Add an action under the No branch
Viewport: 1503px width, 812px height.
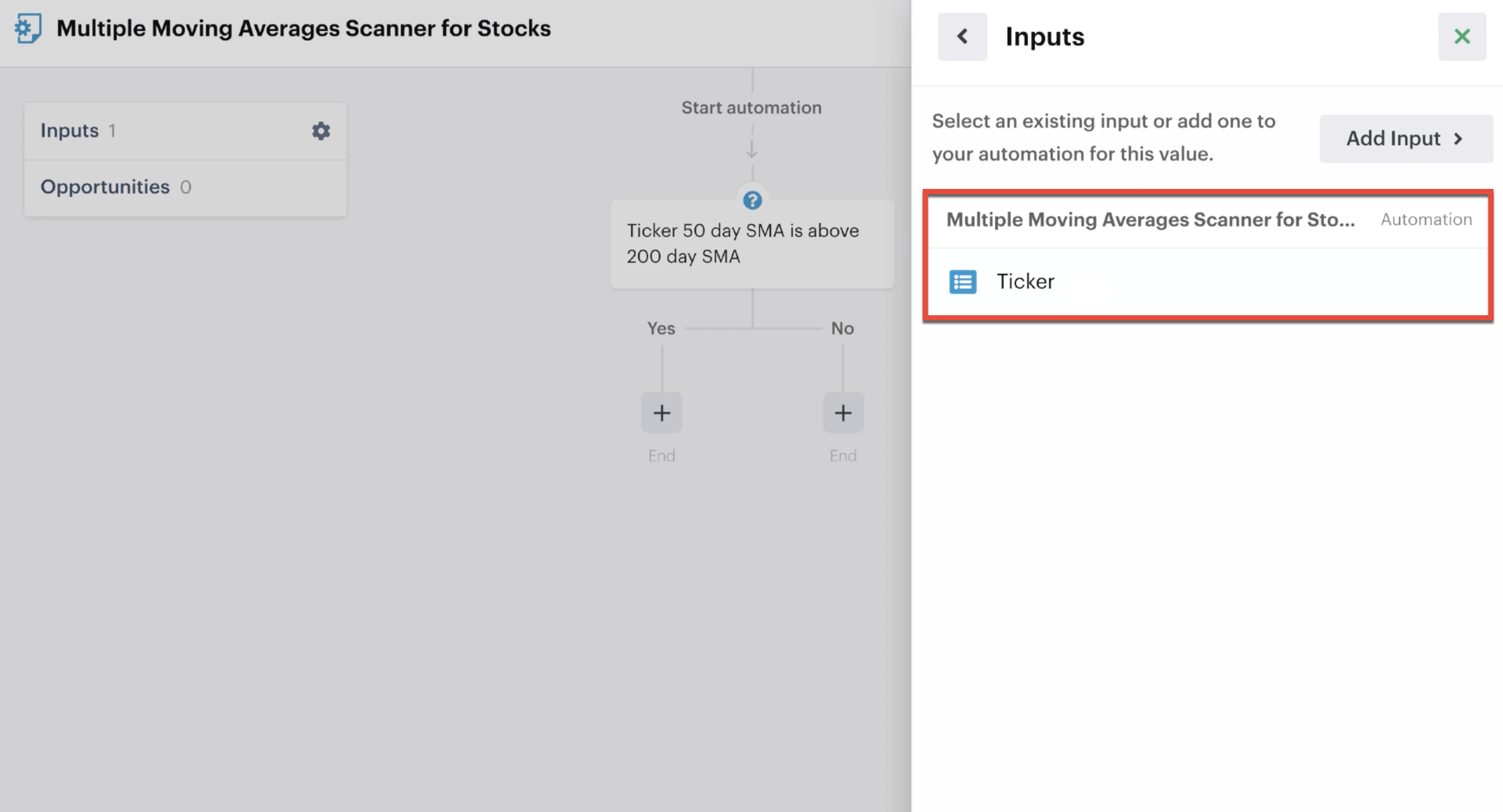pos(843,412)
